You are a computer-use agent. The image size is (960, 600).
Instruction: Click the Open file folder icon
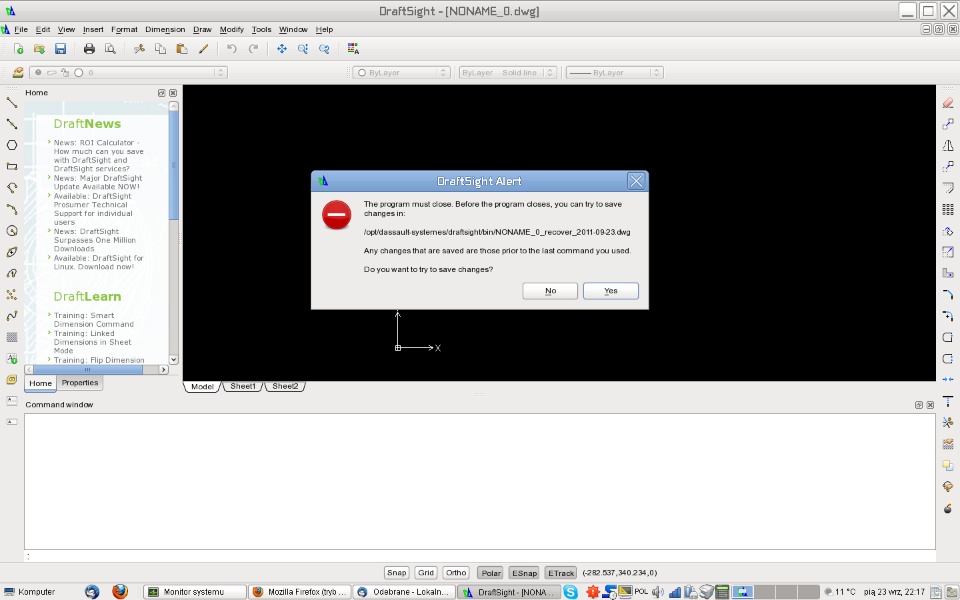coord(39,49)
